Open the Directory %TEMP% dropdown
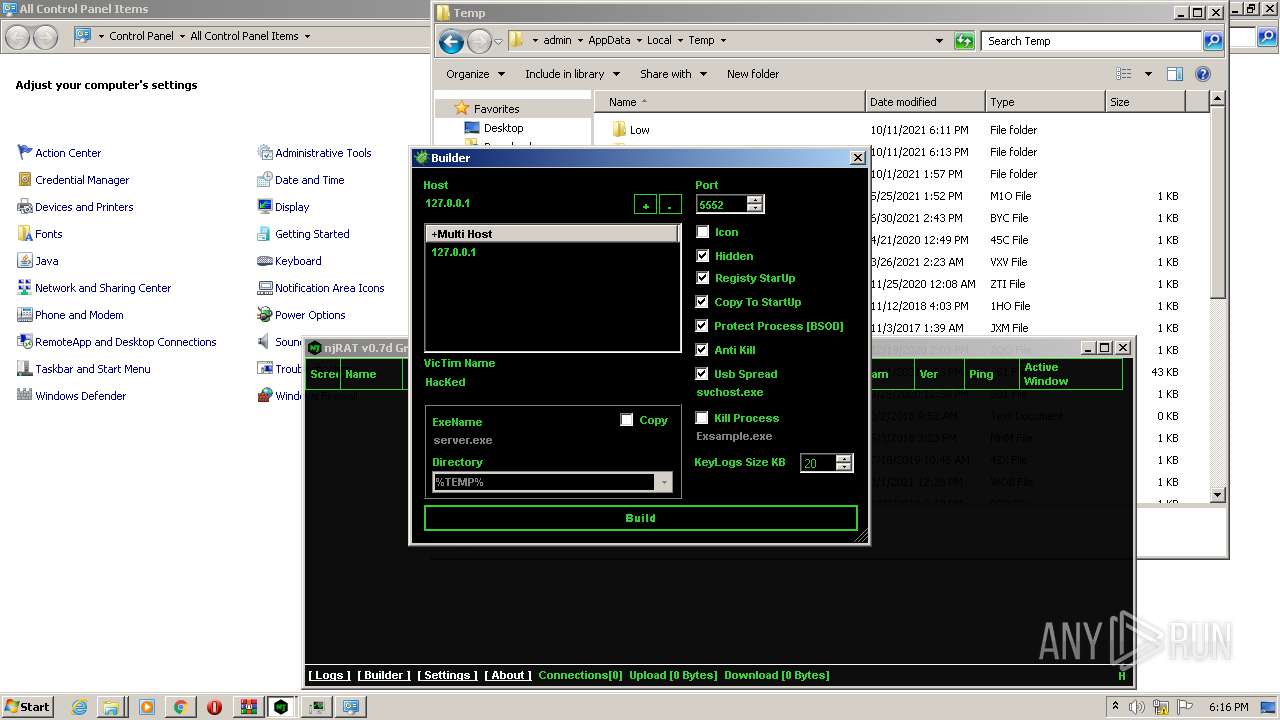 click(664, 482)
